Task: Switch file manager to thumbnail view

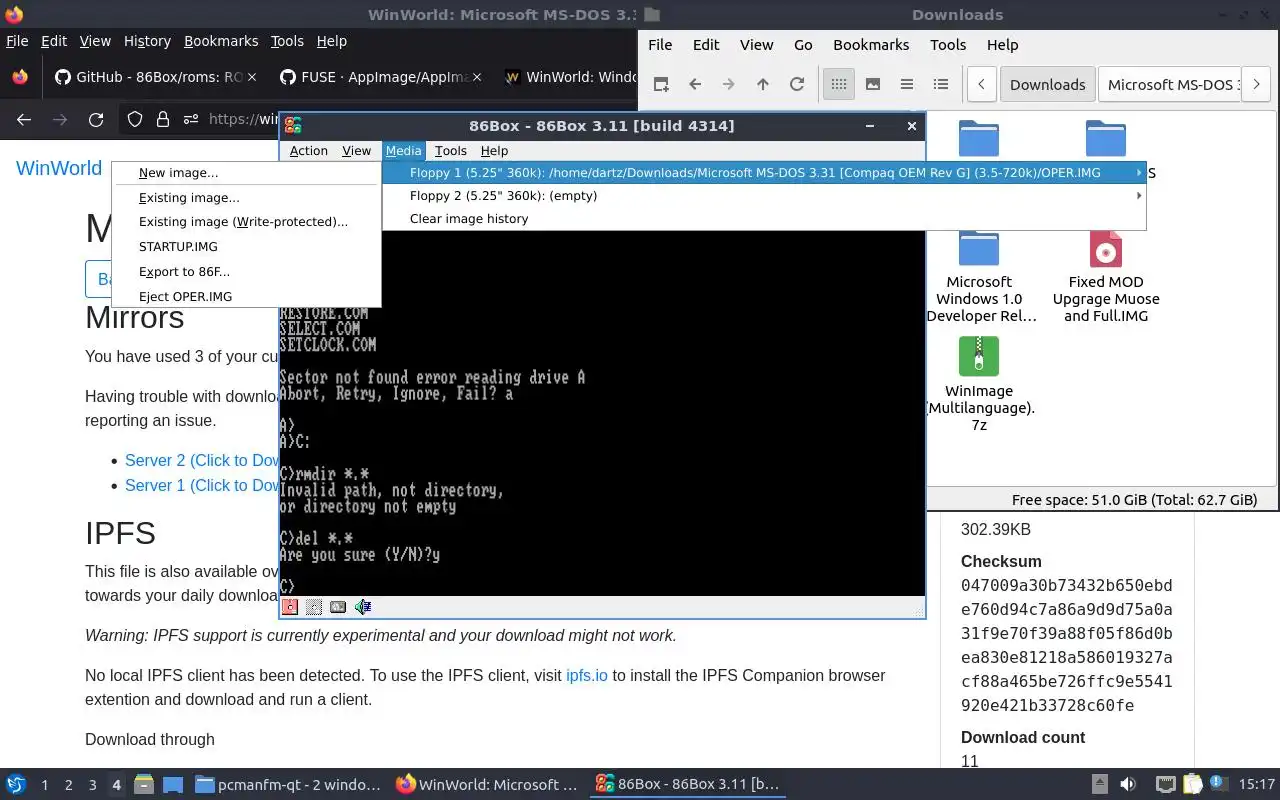Action: 873,84
